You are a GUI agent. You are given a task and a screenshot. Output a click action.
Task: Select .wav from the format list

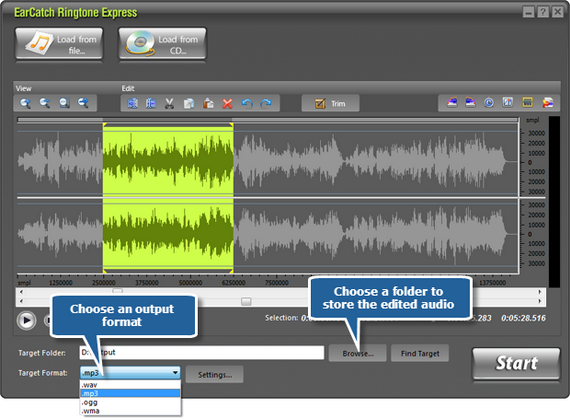(130, 385)
